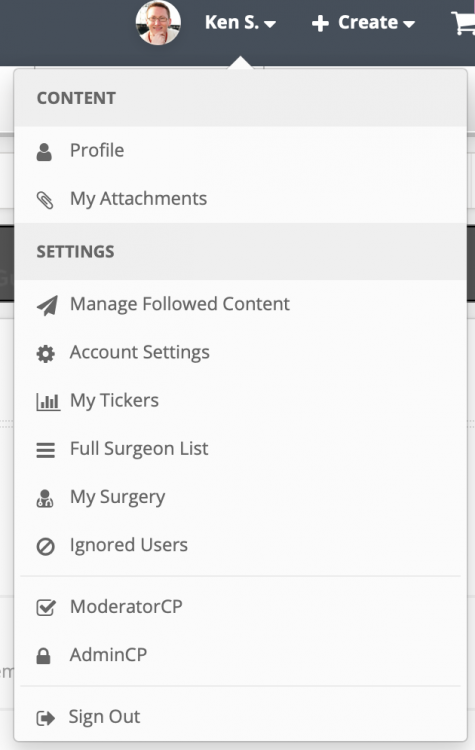Click the bar chart My Tickers icon
This screenshot has height=750, width=475.
[48, 402]
